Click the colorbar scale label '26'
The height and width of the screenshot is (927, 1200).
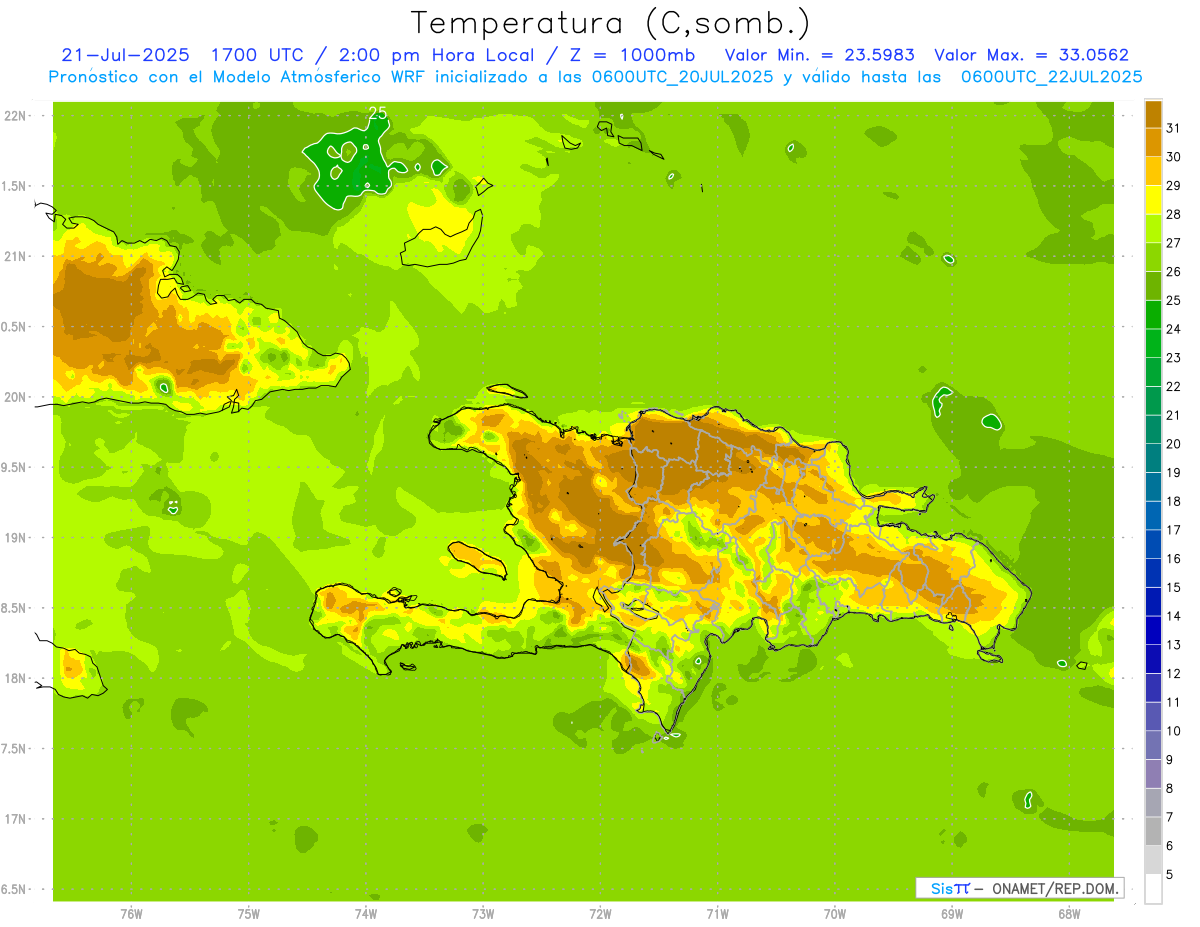(x=1173, y=272)
